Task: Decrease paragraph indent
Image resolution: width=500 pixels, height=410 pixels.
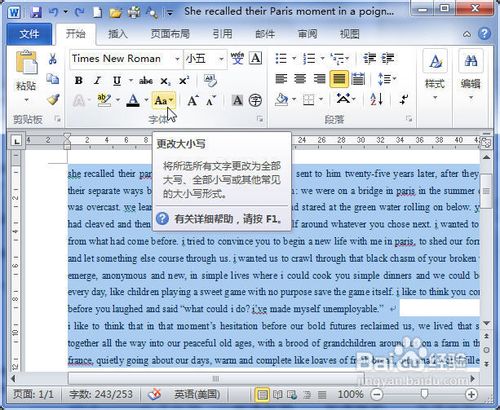Action: pos(369,58)
